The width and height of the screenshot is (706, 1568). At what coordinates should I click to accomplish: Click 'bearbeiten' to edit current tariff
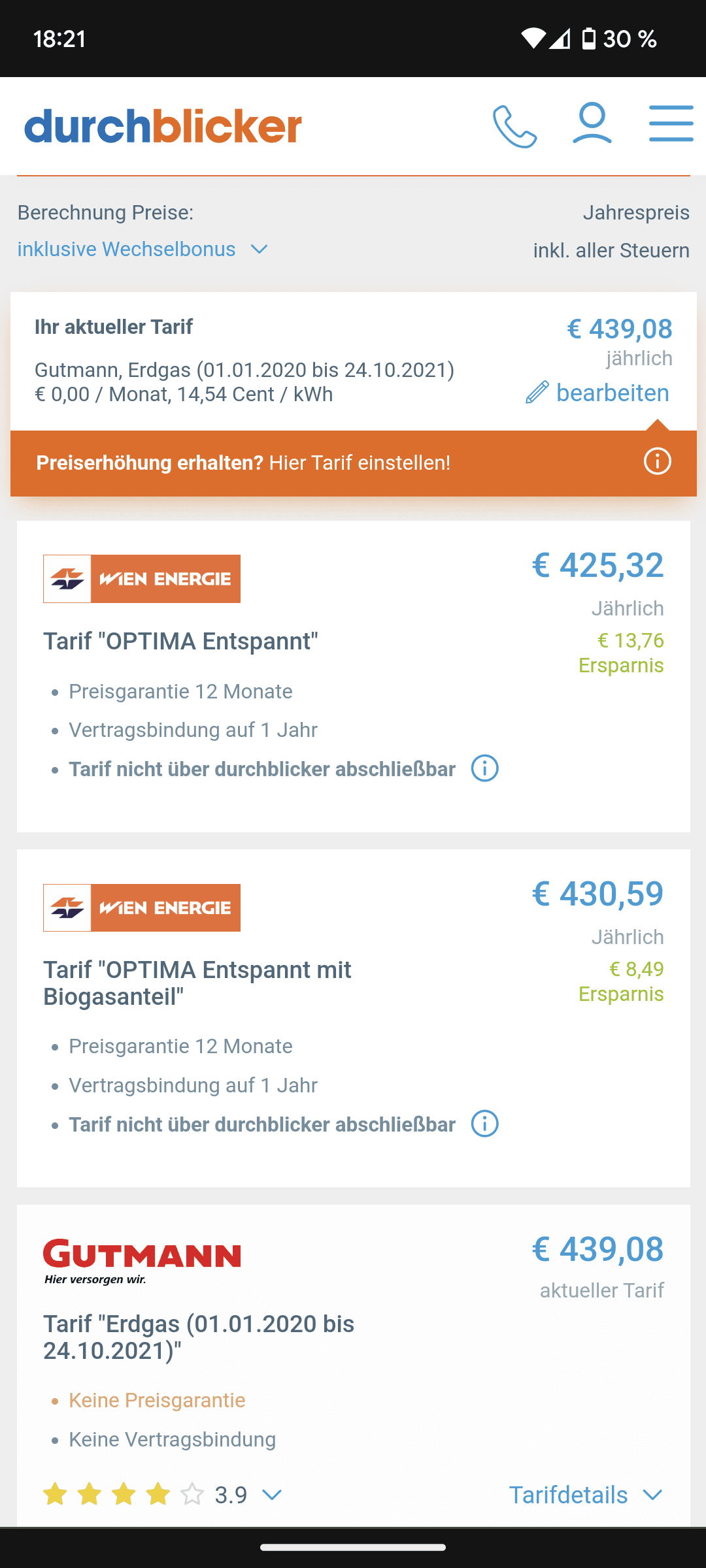click(612, 393)
